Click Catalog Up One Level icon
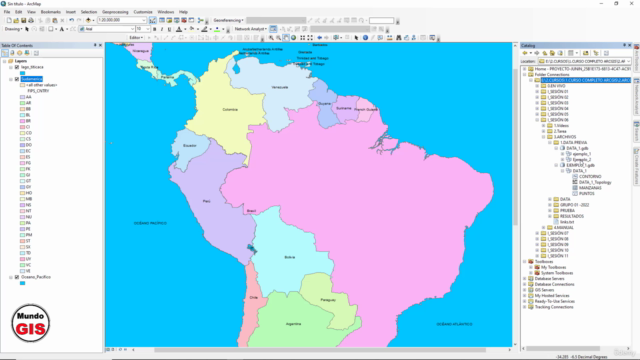640x360 pixels. (544, 53)
